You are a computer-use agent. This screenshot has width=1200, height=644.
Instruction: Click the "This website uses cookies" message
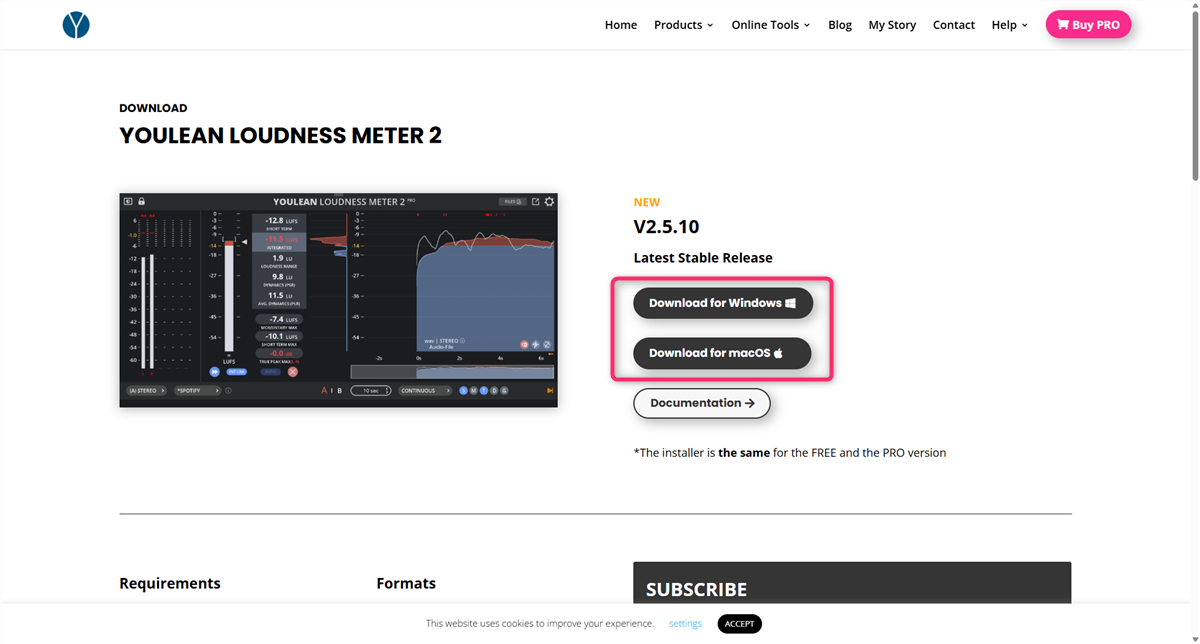tap(540, 624)
